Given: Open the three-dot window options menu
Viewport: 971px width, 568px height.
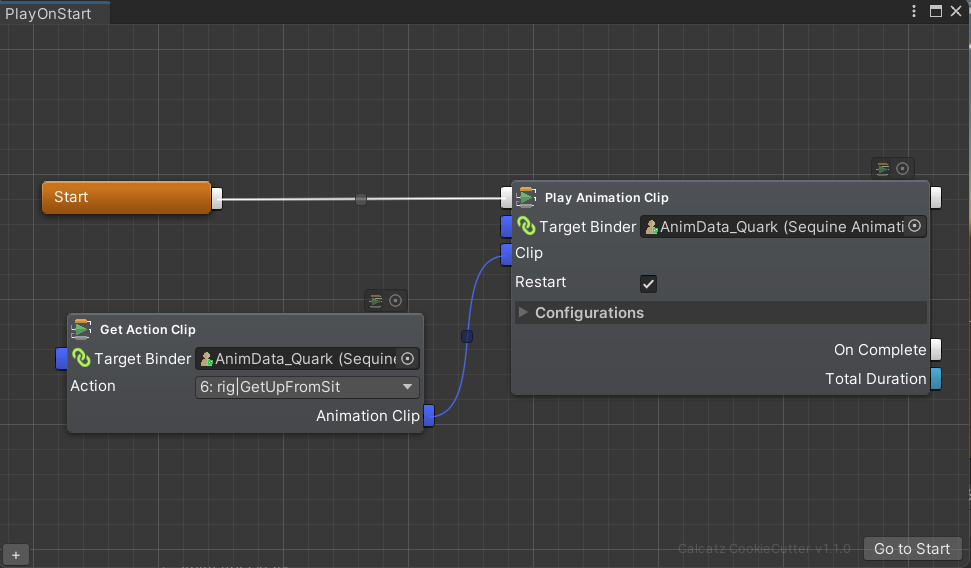Looking at the screenshot, I should point(914,11).
